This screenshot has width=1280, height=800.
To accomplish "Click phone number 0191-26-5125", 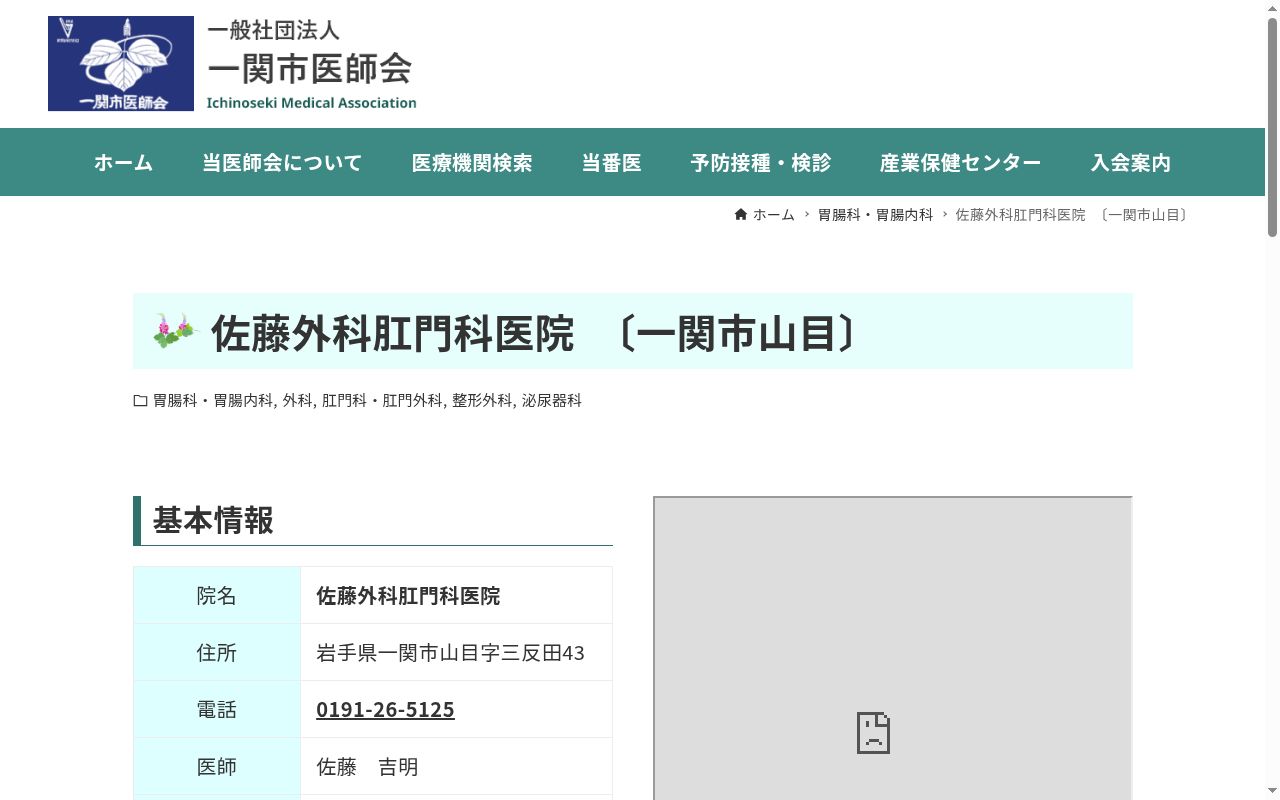I will [385, 709].
